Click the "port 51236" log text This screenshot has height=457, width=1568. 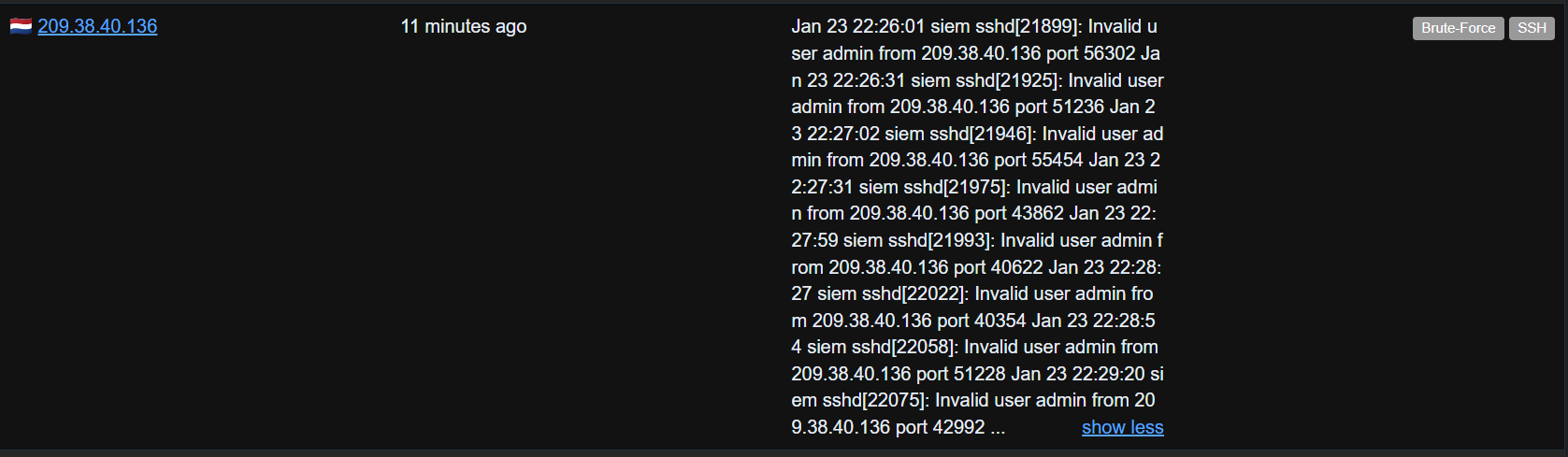(1059, 107)
